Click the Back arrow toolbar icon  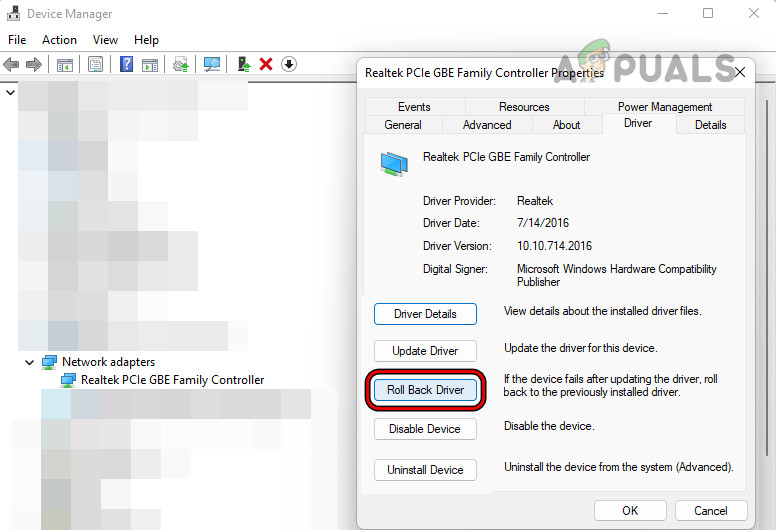[x=11, y=64]
